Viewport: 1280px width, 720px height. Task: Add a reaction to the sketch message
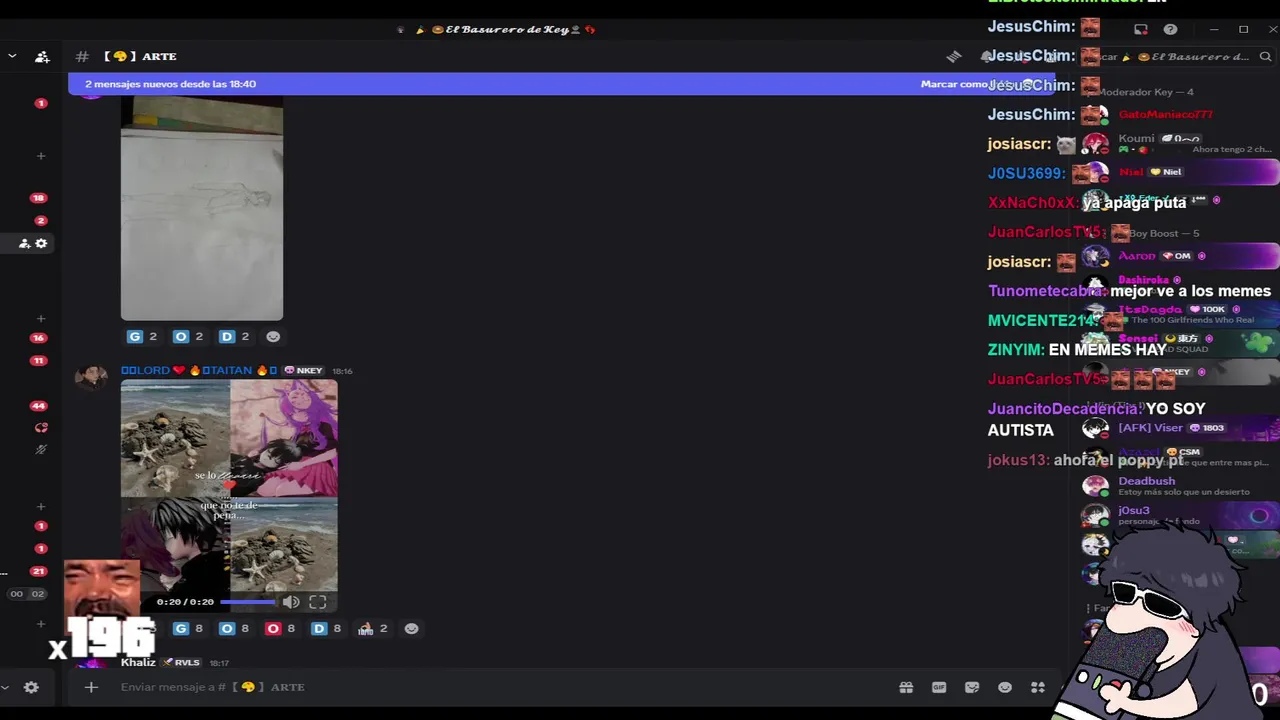[273, 336]
